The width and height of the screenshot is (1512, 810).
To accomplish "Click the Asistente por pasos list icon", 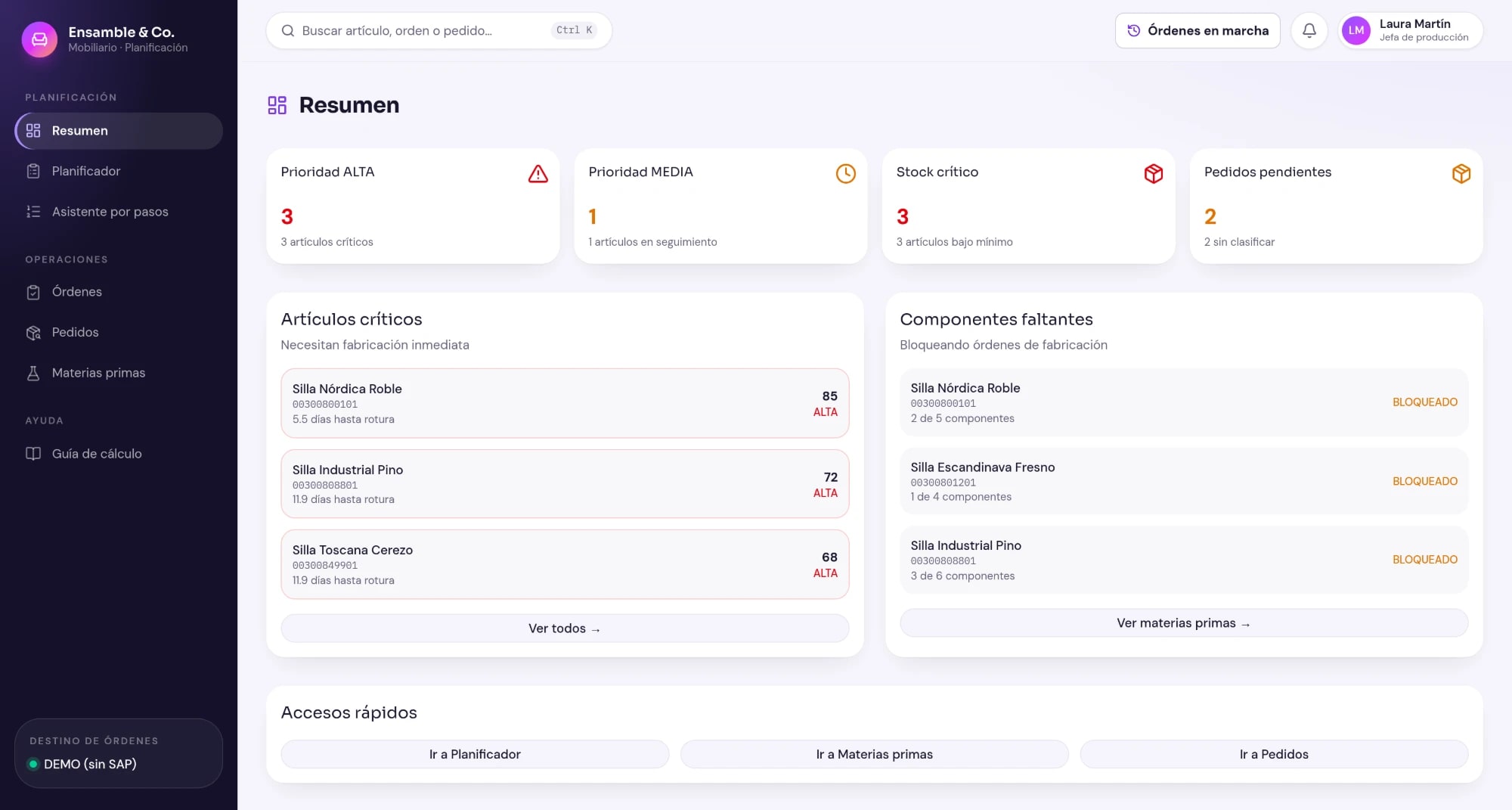I will pos(33,212).
